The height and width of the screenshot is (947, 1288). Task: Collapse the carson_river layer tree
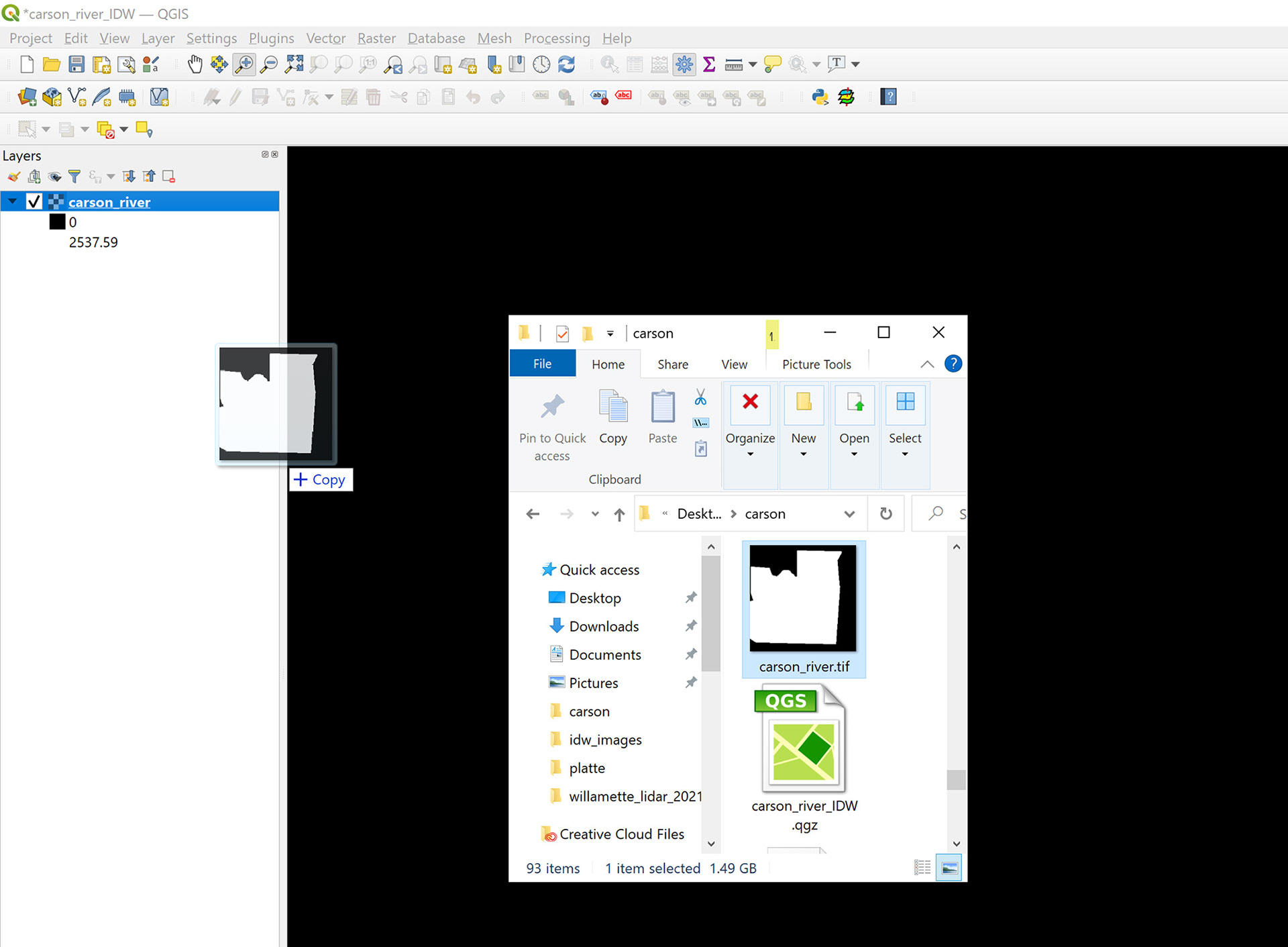13,201
